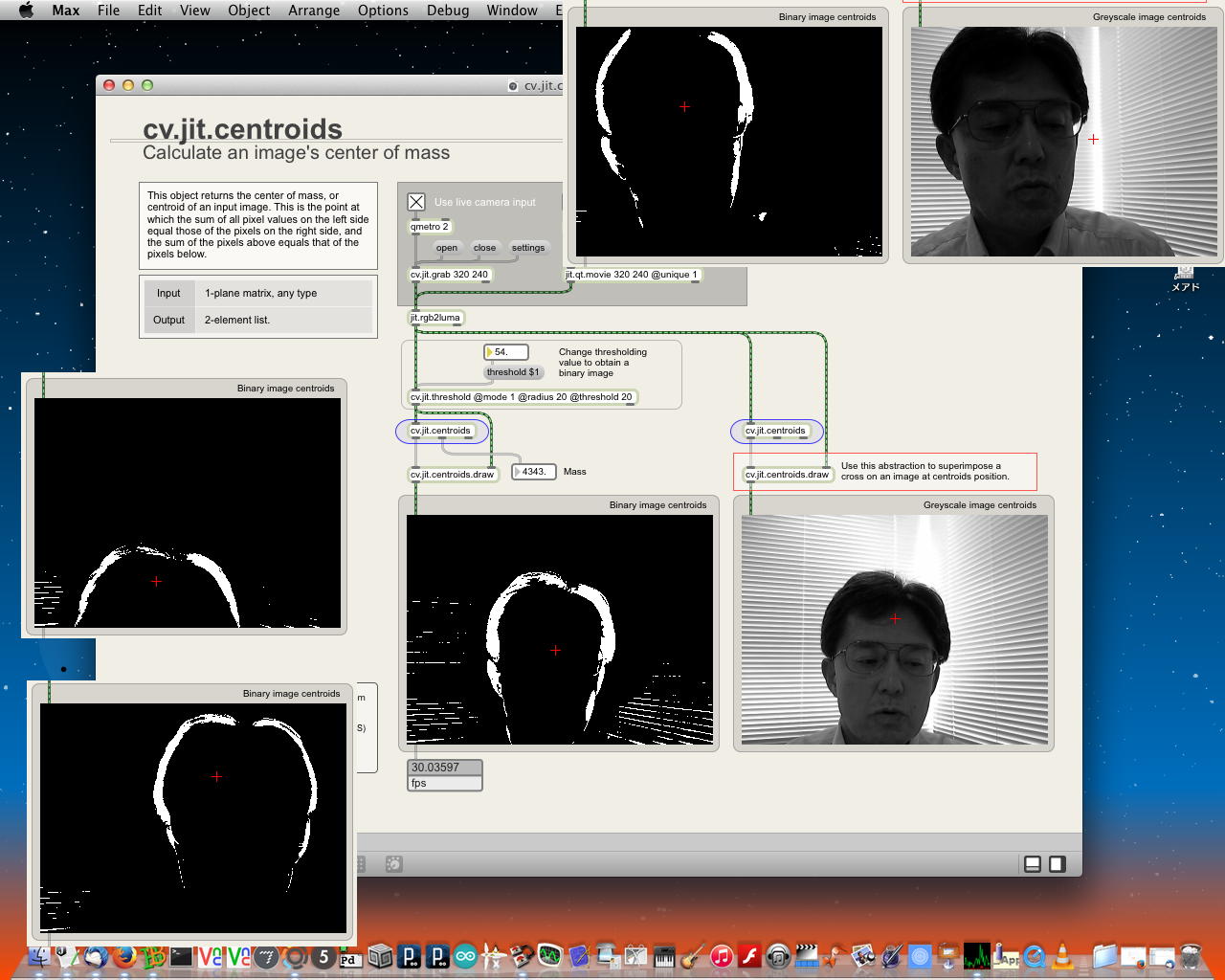Open the Terminal icon in the dock
This screenshot has height=980, width=1225.
pos(181,955)
